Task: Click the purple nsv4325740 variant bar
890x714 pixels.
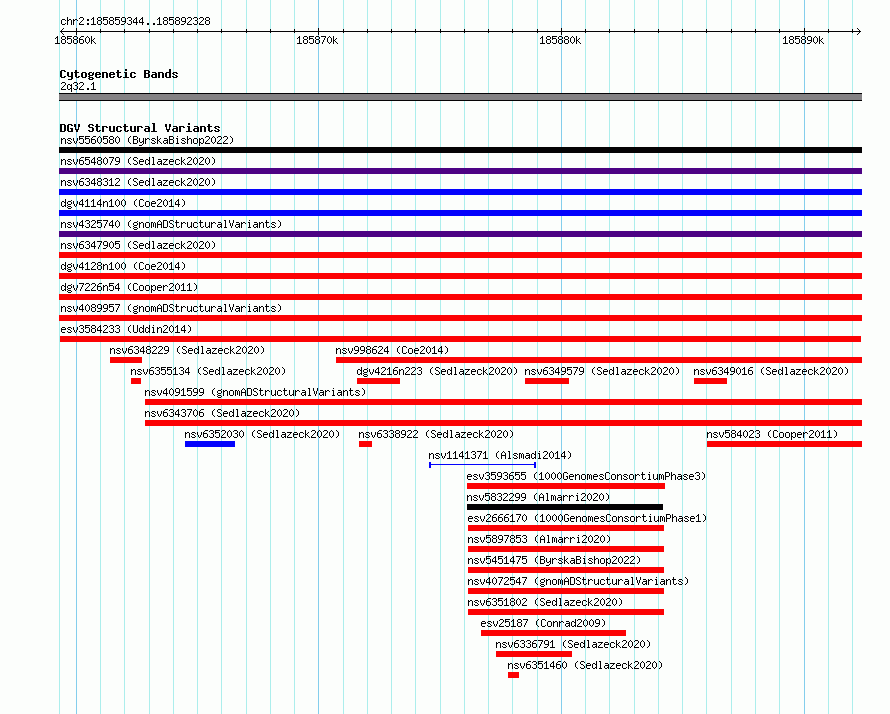Action: (460, 234)
